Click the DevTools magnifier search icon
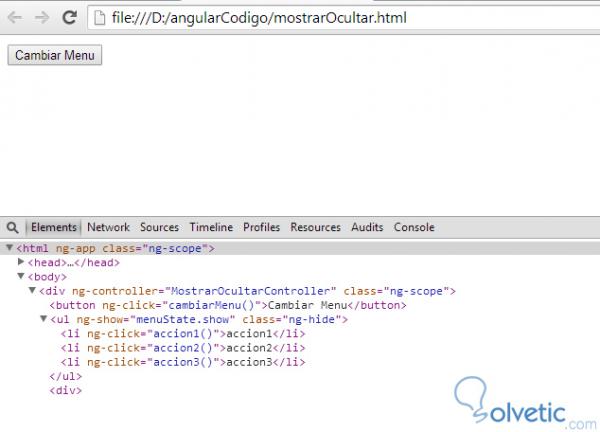Viewport: 600px width, 432px height. [x=13, y=228]
